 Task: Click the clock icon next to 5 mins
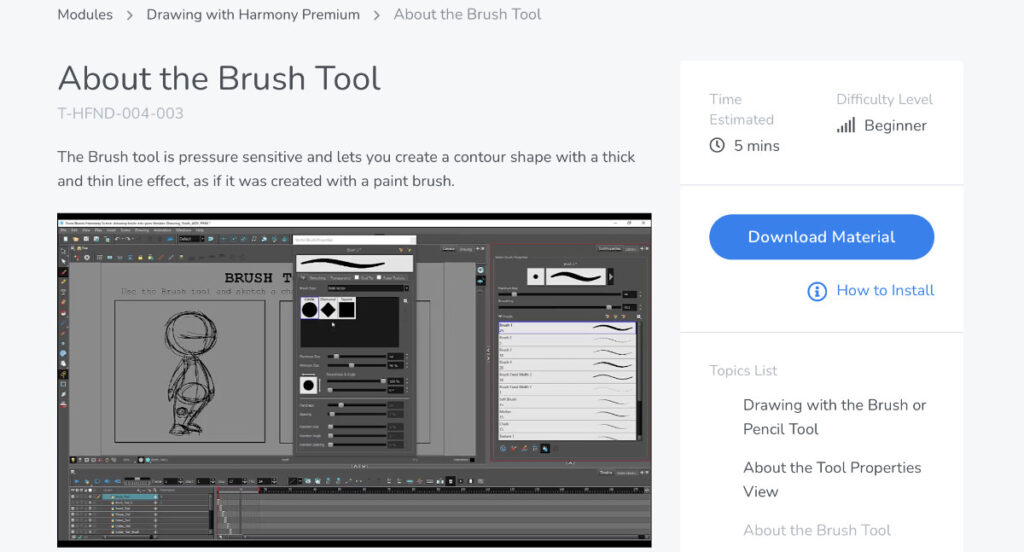click(717, 145)
